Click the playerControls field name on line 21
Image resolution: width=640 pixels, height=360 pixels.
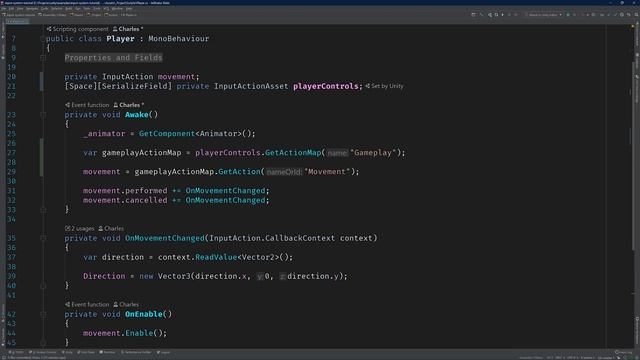326,86
